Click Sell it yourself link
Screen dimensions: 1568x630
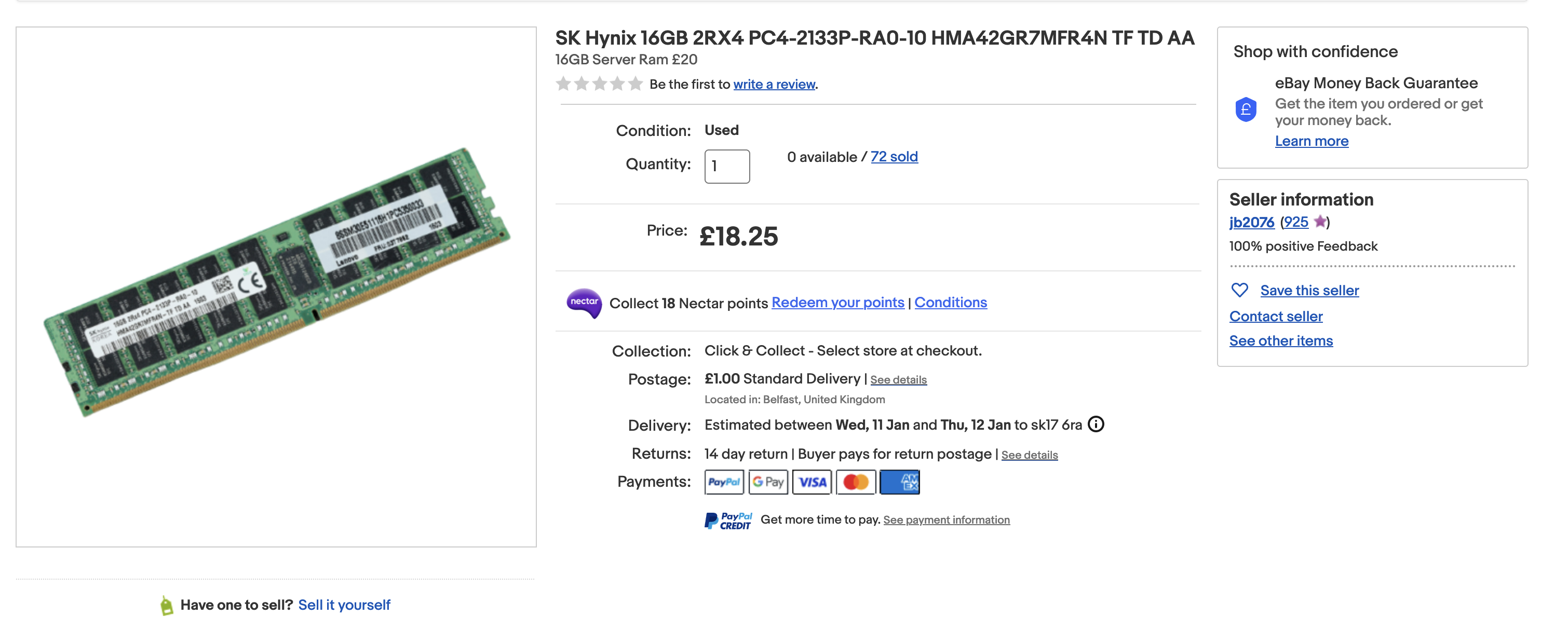(344, 605)
